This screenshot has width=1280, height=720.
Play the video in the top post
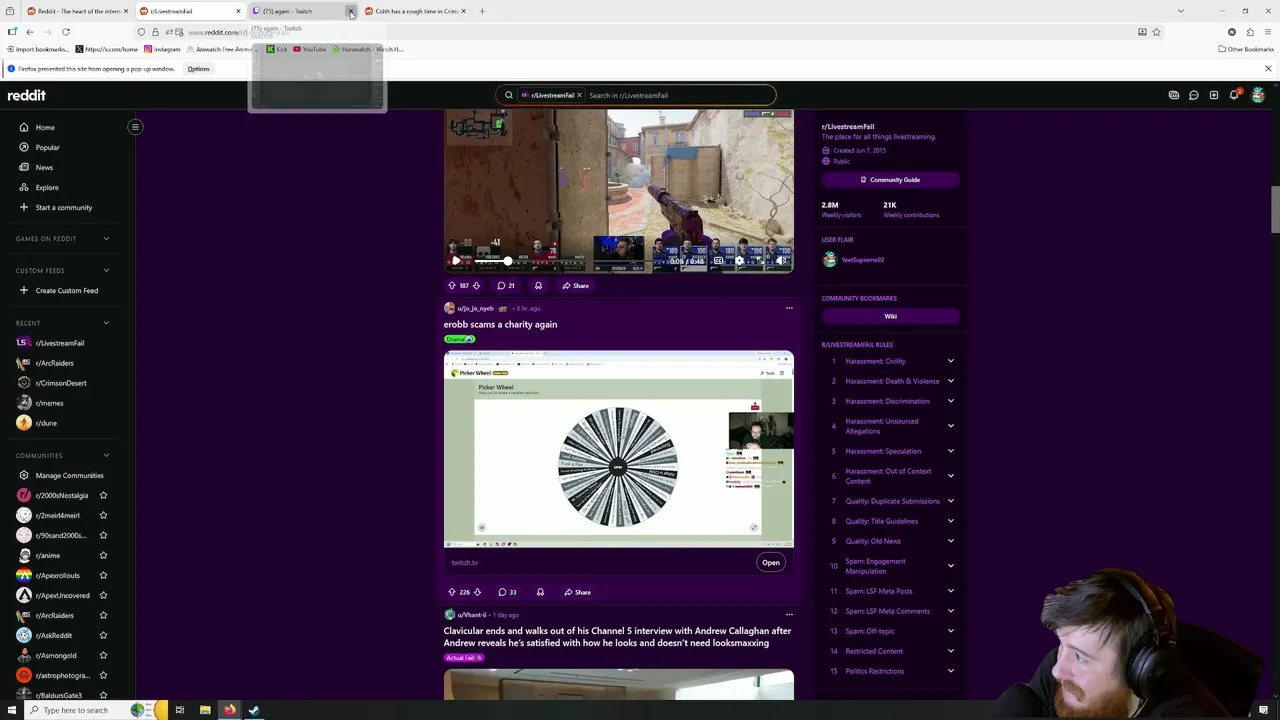point(456,261)
